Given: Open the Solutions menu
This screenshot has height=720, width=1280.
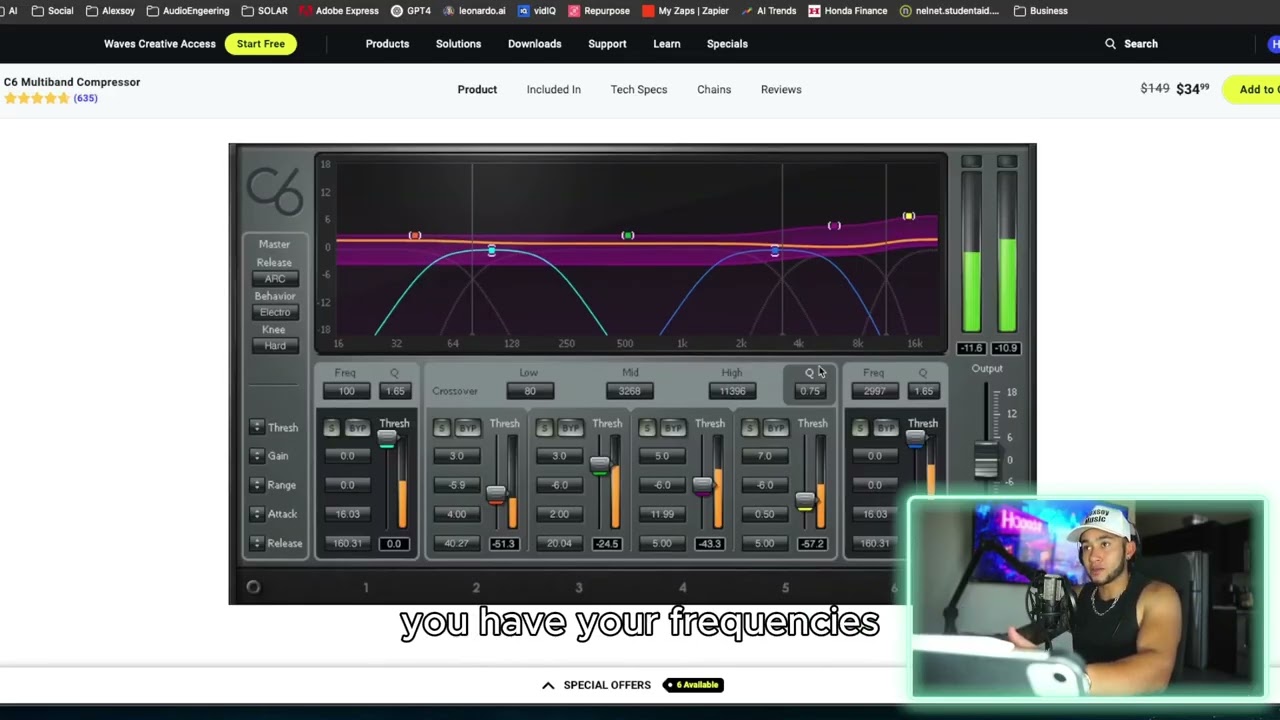Looking at the screenshot, I should (x=458, y=44).
